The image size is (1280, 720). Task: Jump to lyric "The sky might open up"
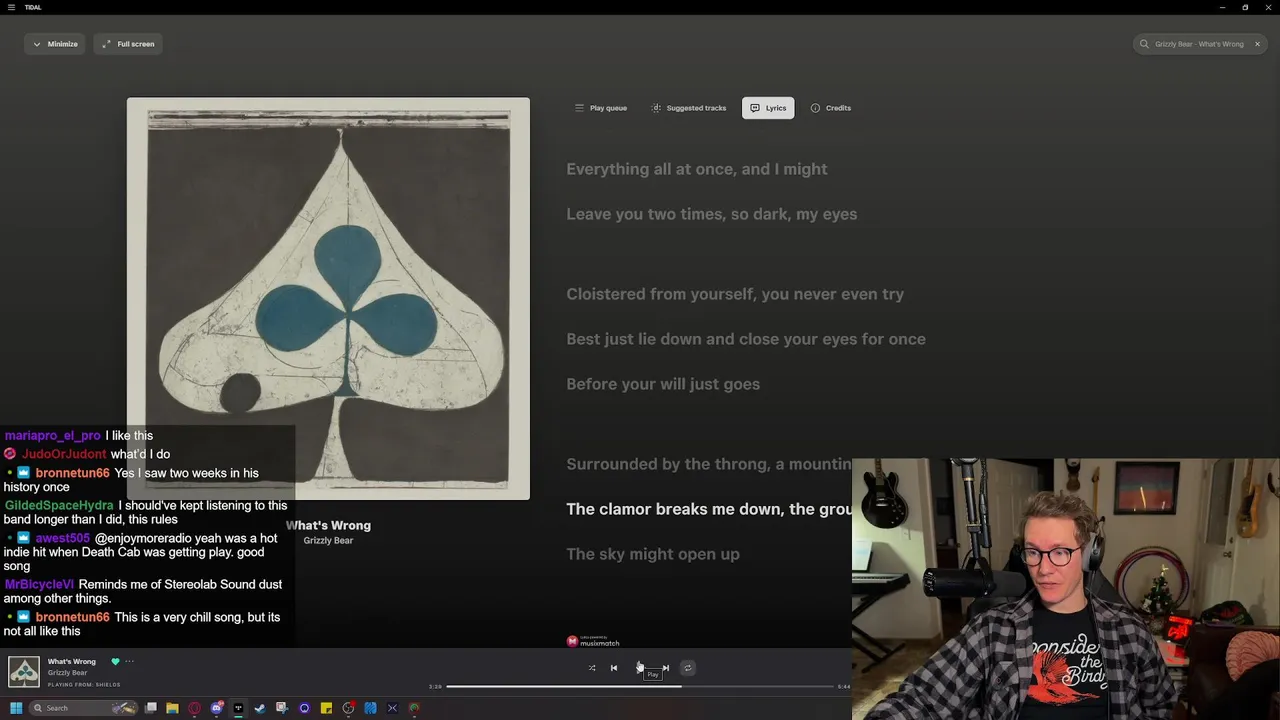pyautogui.click(x=653, y=554)
